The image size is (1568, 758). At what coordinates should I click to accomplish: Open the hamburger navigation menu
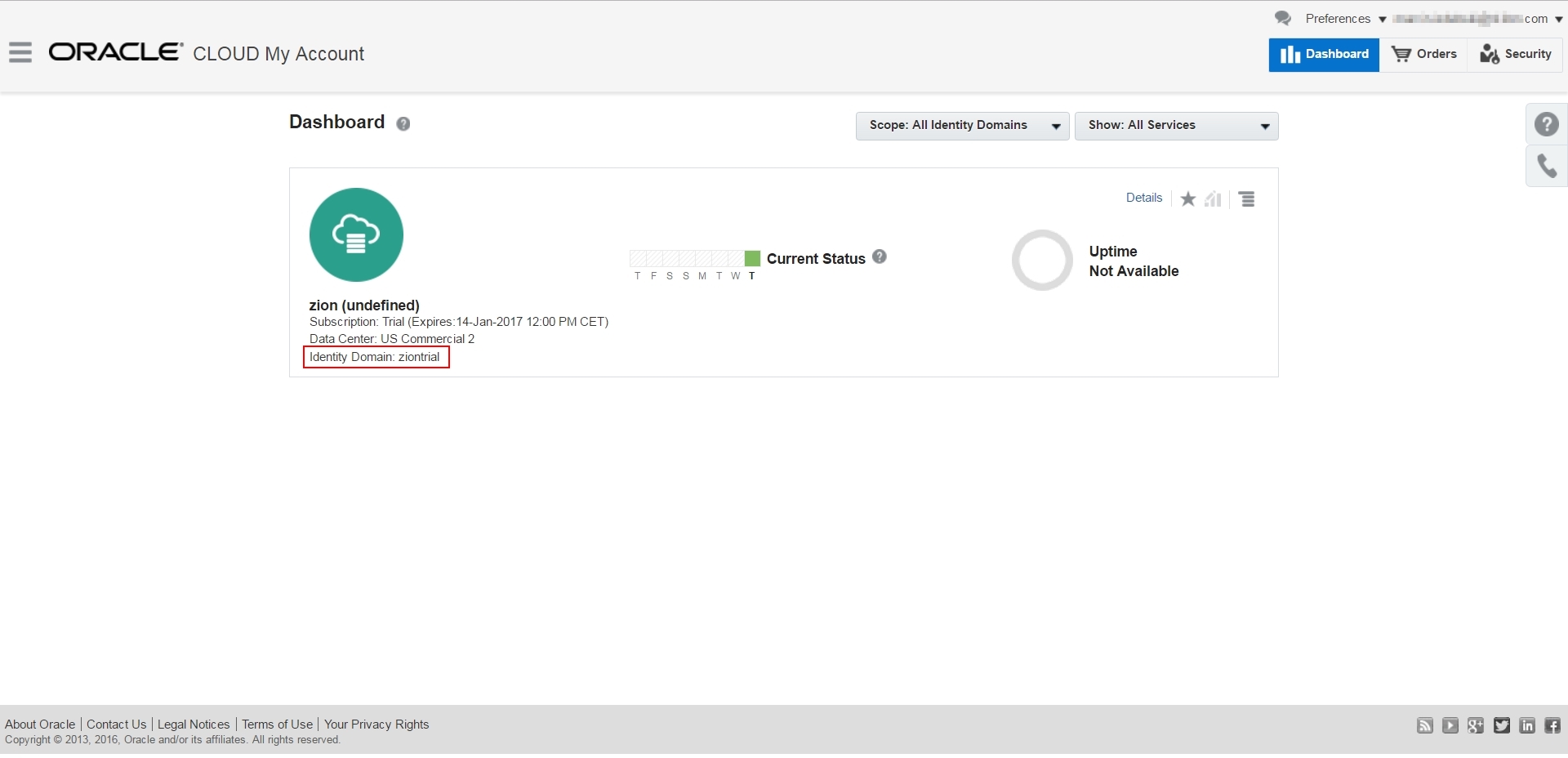(x=20, y=53)
